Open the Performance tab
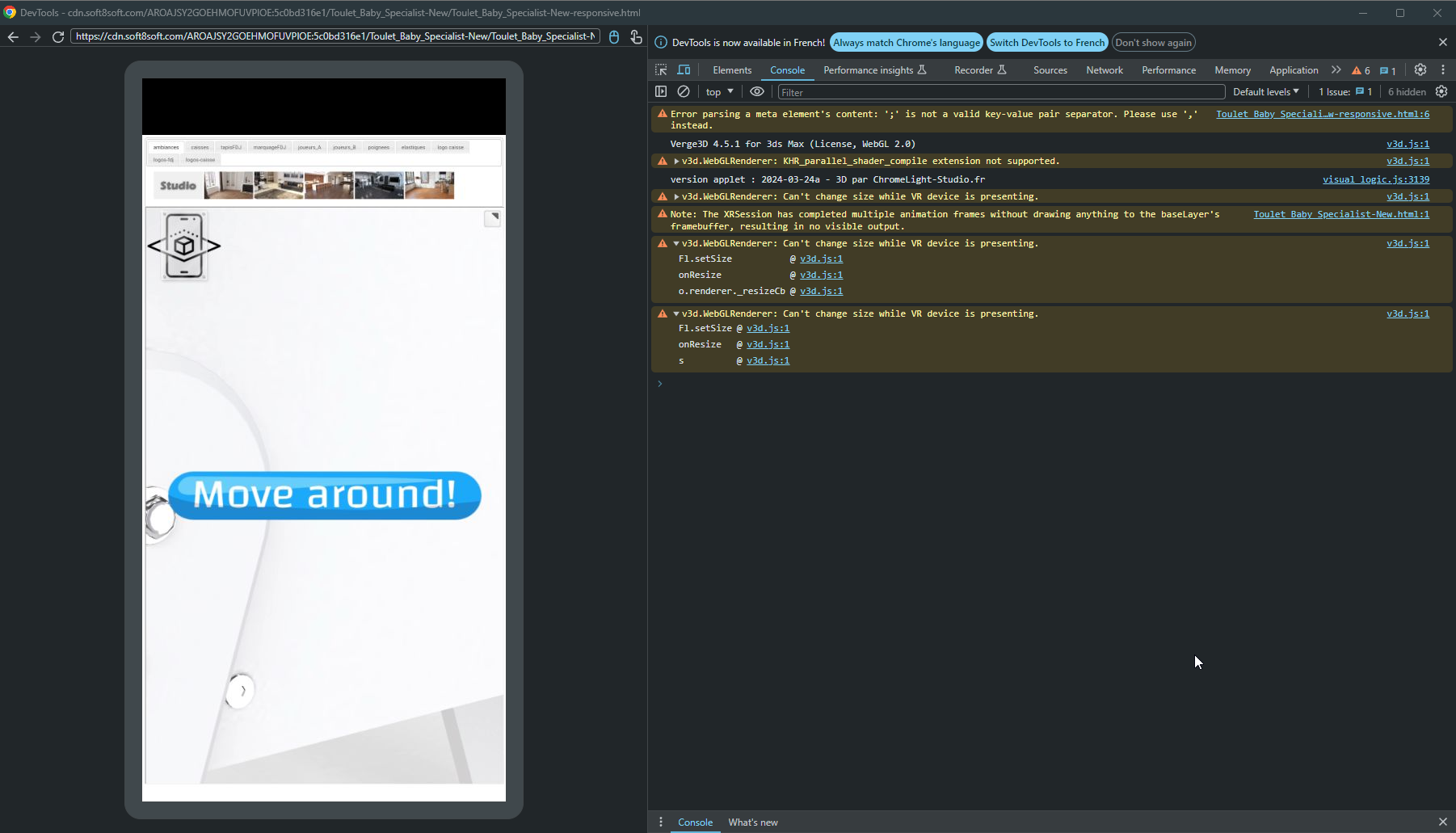 pos(1168,70)
